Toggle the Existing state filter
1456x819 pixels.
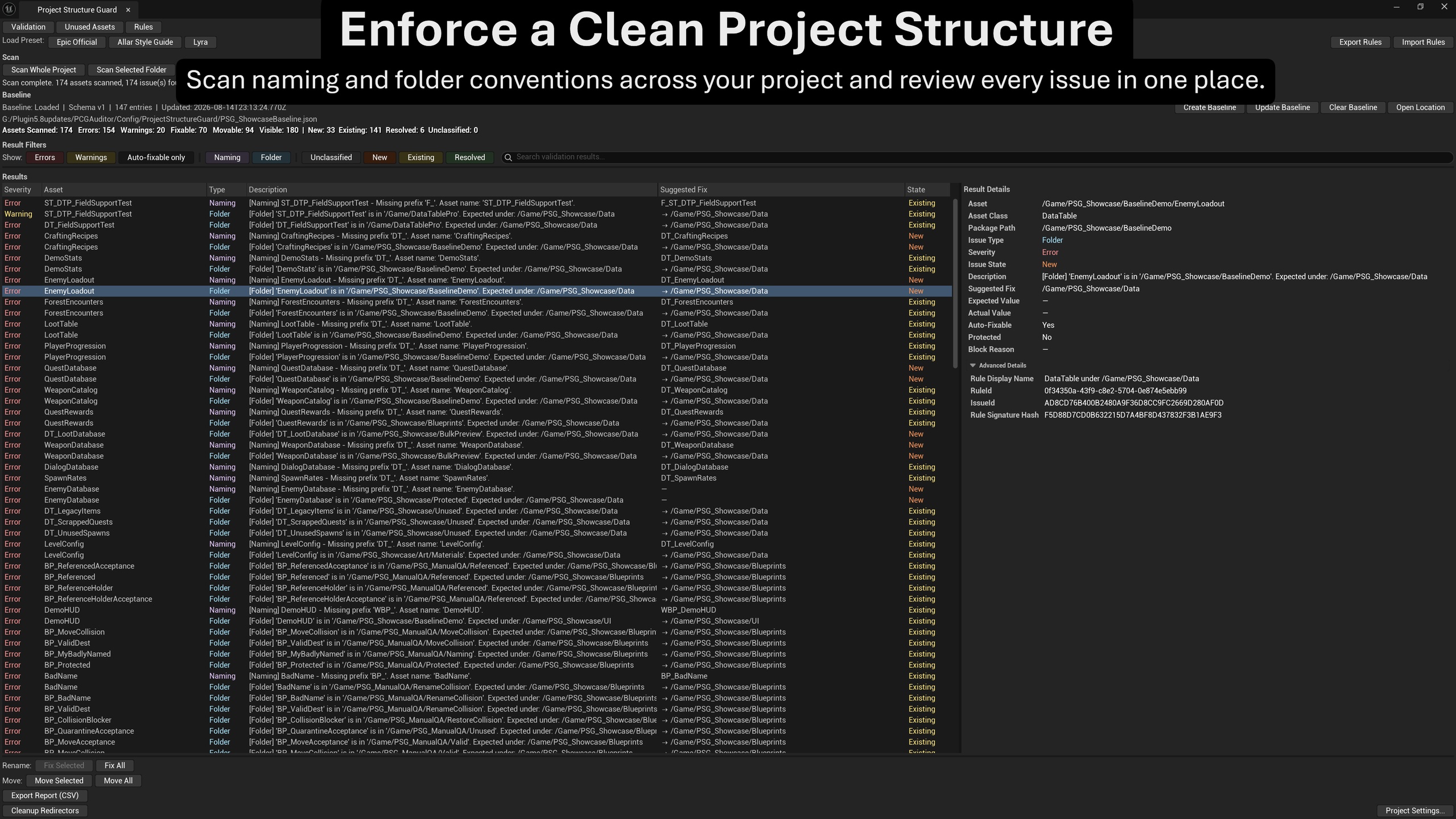click(421, 158)
